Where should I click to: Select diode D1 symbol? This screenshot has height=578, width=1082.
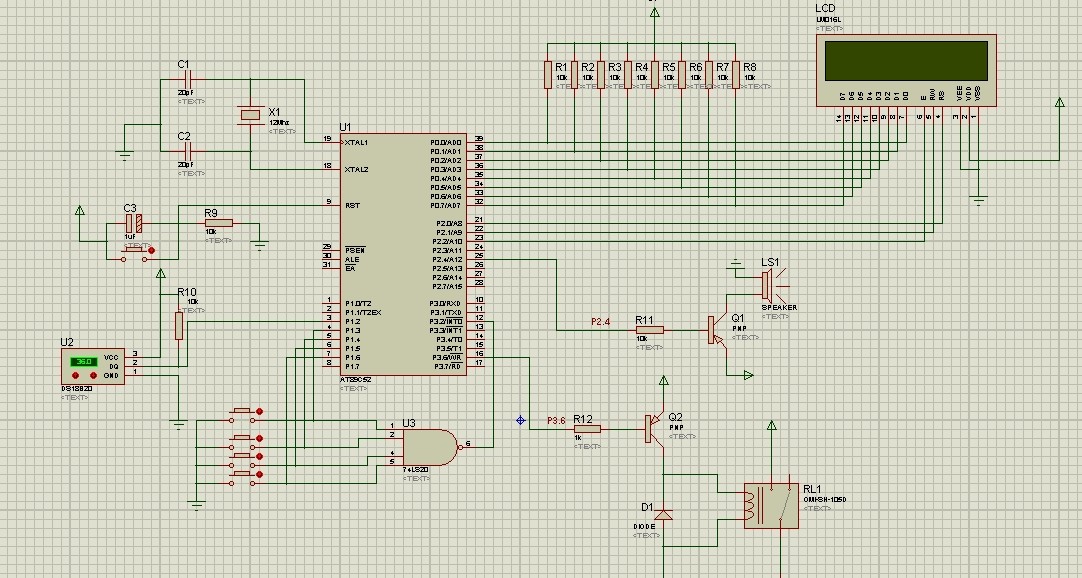click(663, 515)
